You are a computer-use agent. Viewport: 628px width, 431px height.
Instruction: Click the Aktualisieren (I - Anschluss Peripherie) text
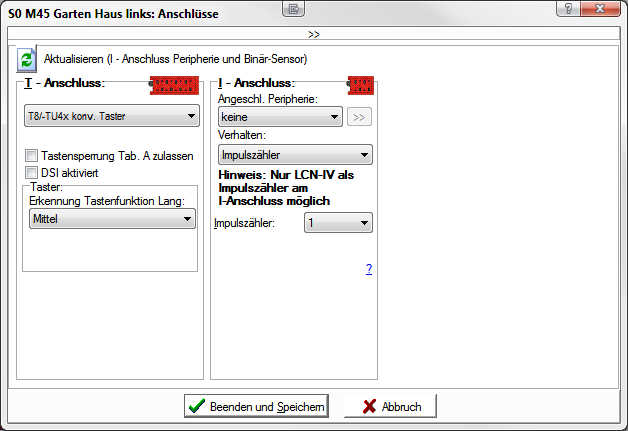tap(175, 60)
